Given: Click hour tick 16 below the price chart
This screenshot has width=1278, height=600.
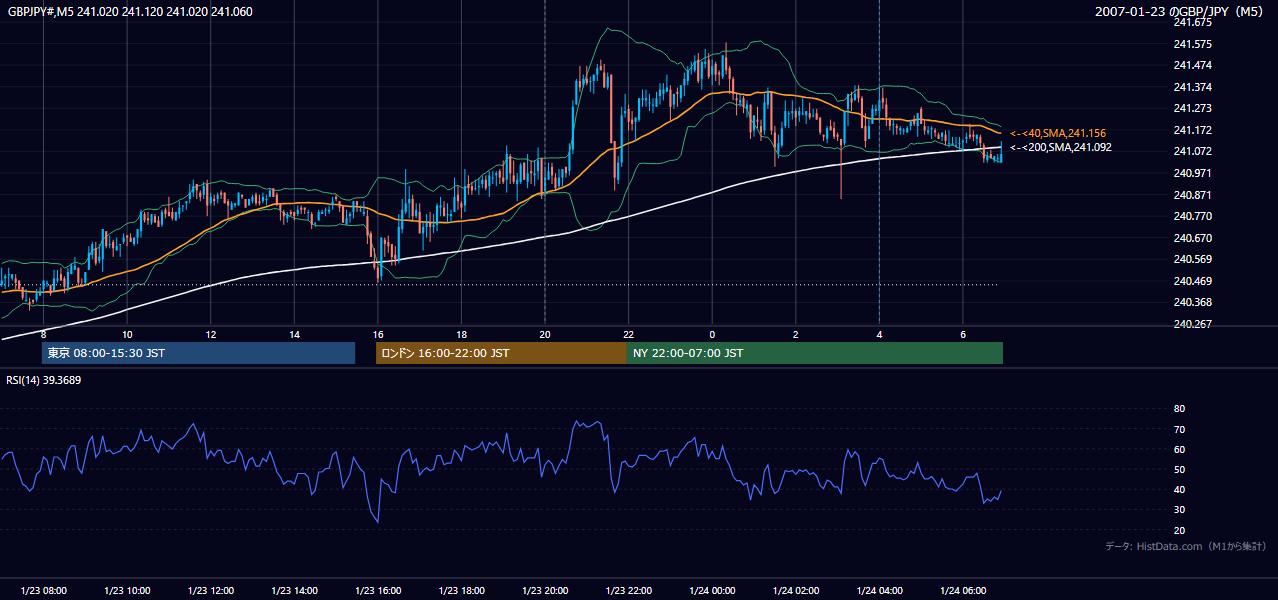Looking at the screenshot, I should 378,334.
